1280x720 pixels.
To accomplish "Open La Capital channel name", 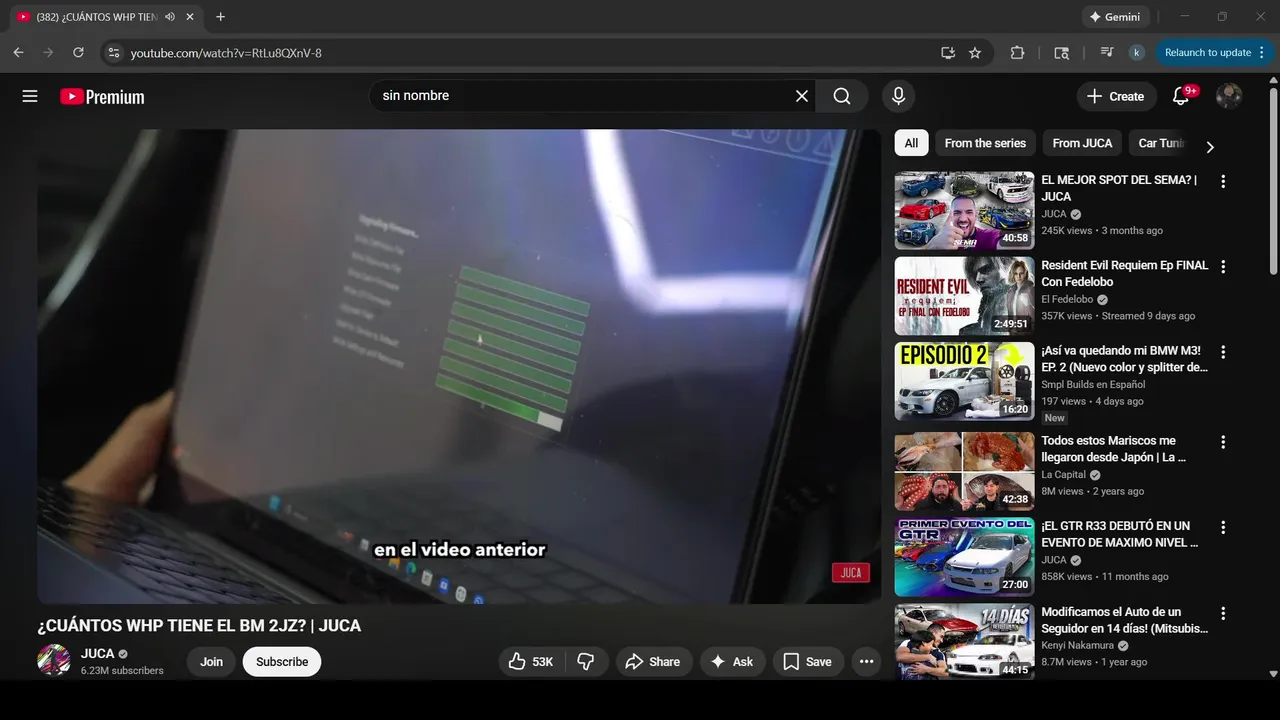I will pyautogui.click(x=1063, y=475).
